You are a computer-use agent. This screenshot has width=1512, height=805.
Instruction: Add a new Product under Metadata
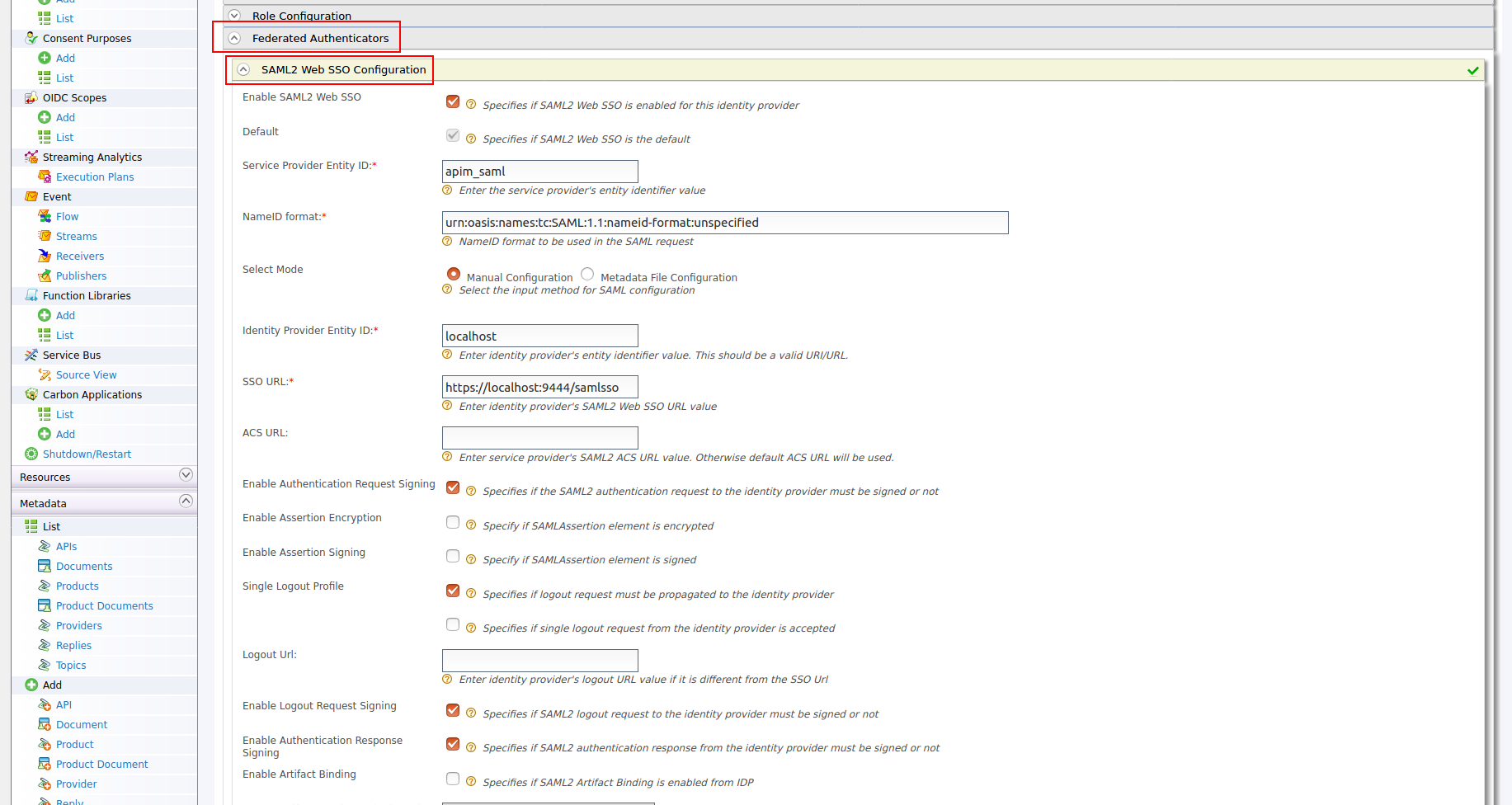73,744
